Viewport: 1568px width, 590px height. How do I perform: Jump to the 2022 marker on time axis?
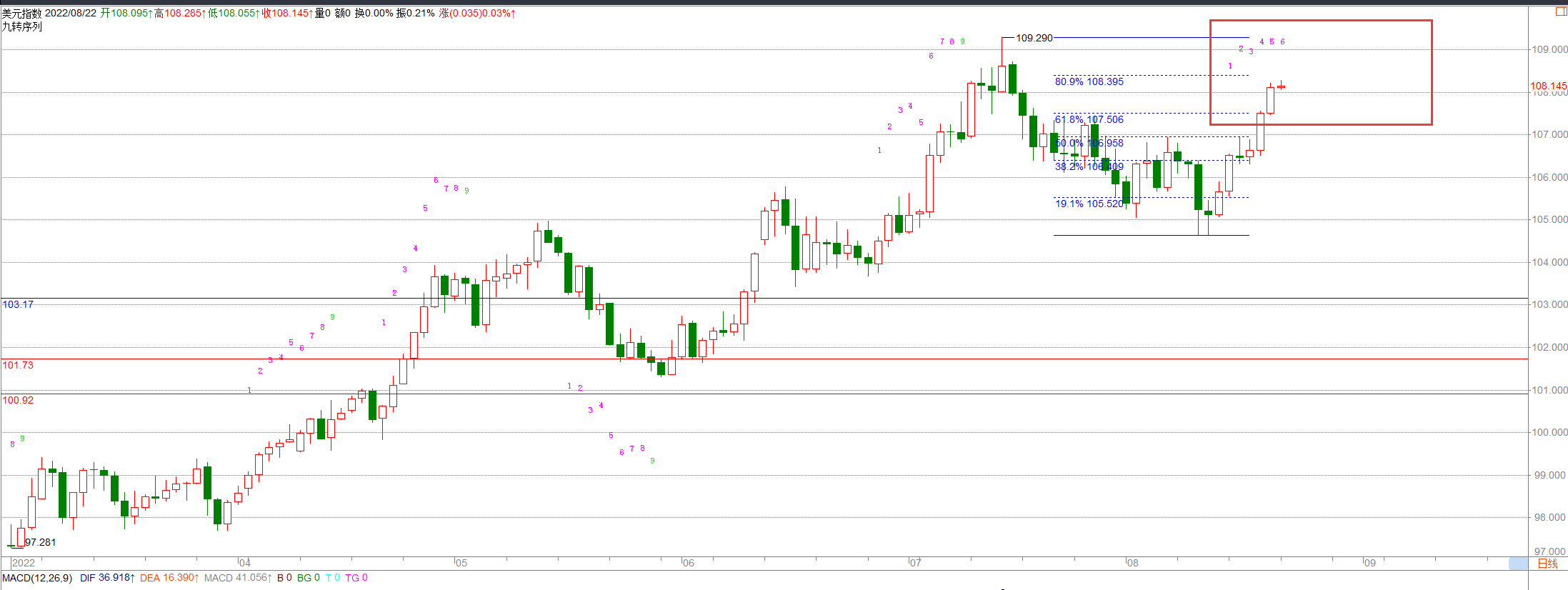coord(24,563)
